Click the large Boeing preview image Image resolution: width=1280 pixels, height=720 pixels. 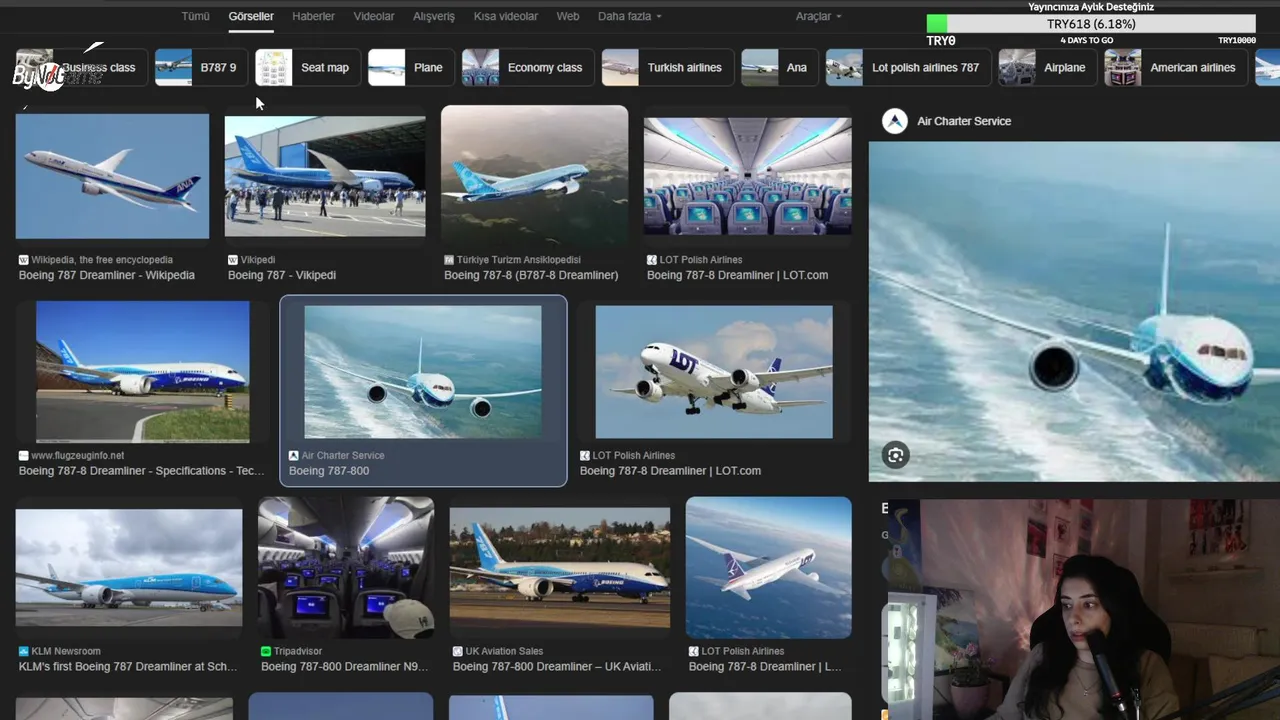pyautogui.click(x=1074, y=311)
